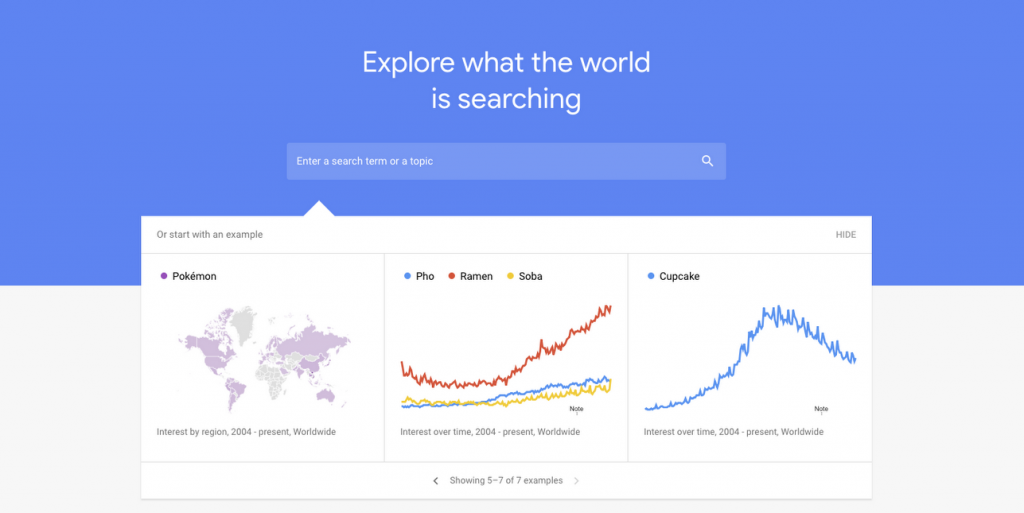Click the Cupcake example title
Screen dimensions: 1024x513
[679, 276]
